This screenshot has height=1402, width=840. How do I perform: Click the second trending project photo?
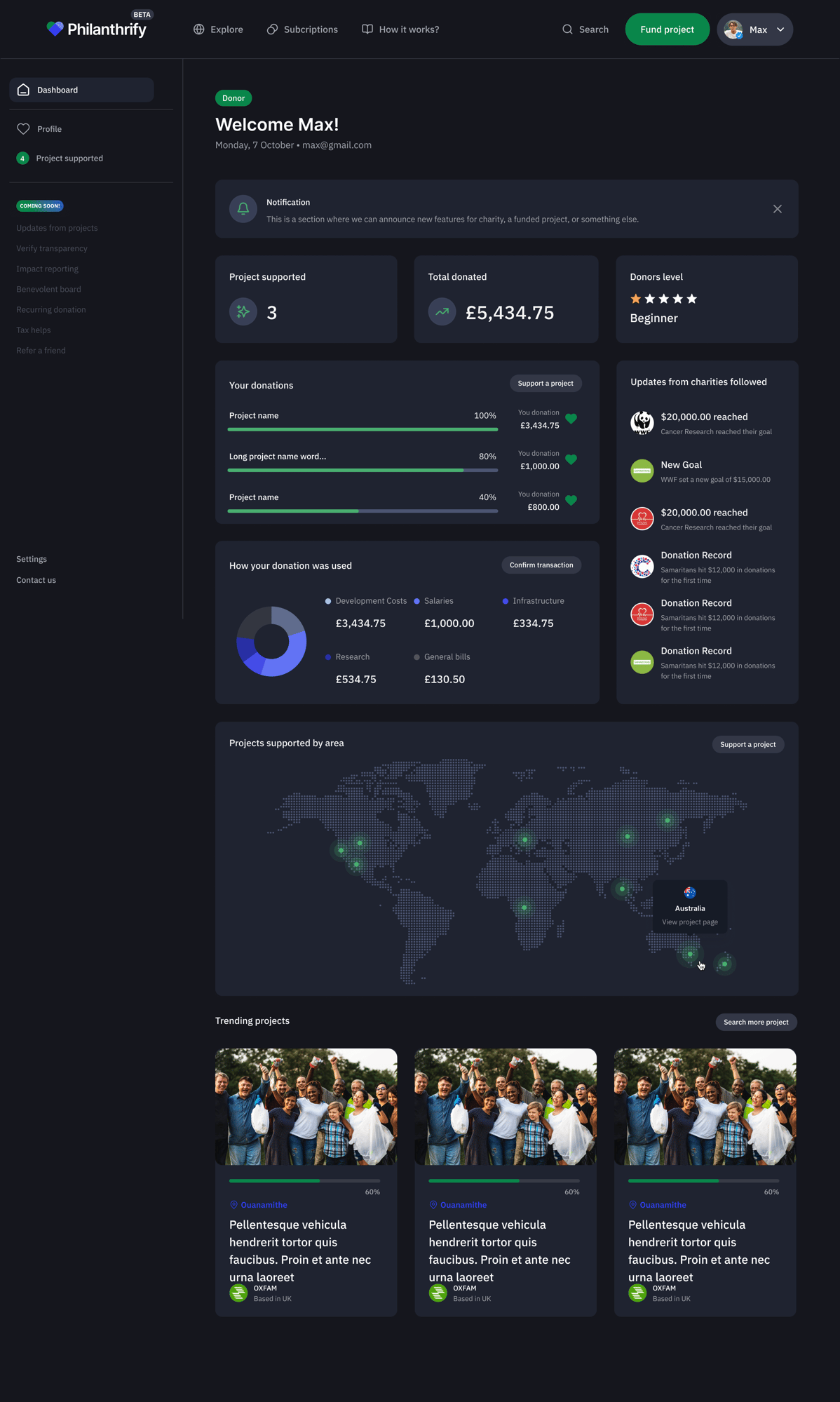(506, 1107)
